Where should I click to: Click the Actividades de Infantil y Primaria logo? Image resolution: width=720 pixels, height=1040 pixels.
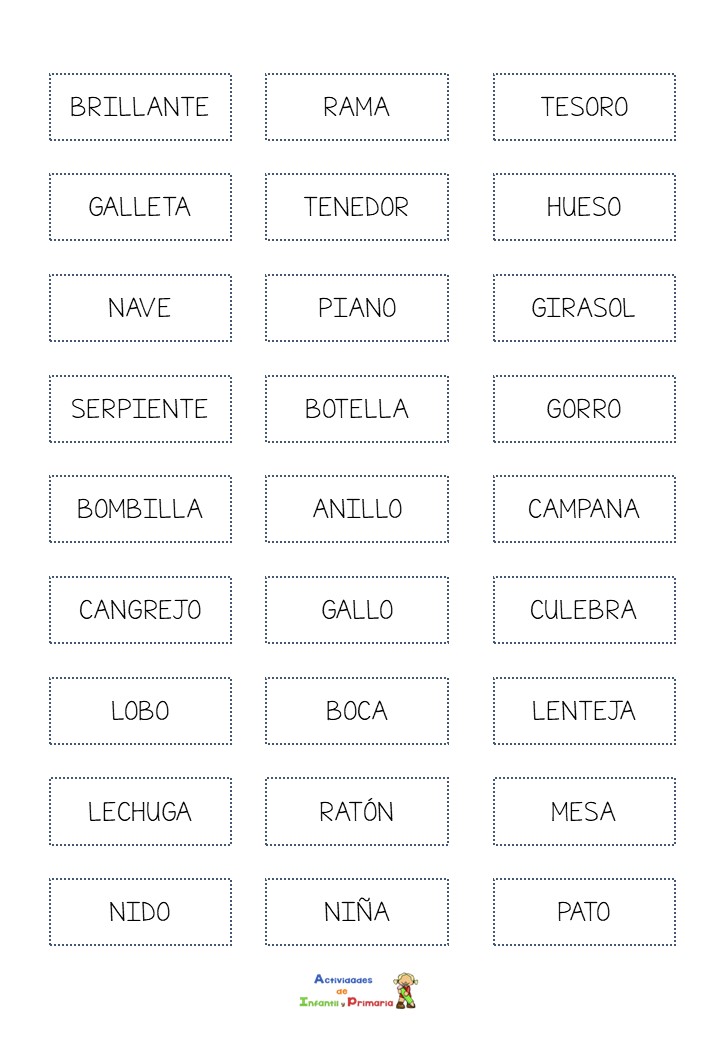tap(357, 991)
